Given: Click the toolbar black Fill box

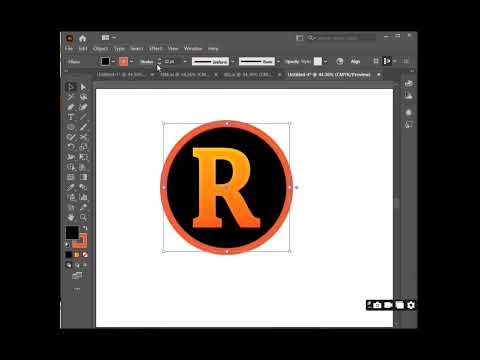Looking at the screenshot, I should click(x=72, y=232).
